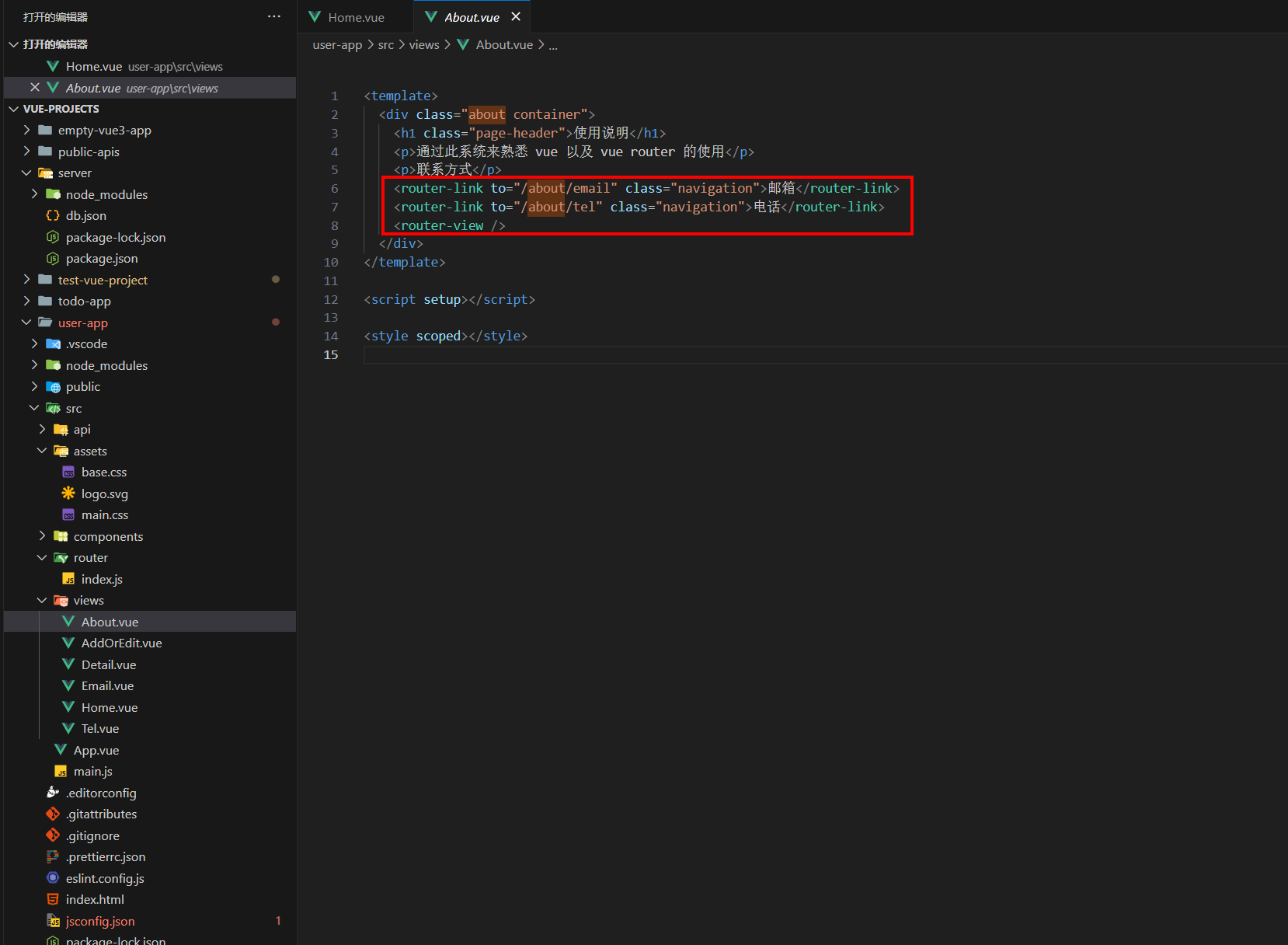The width and height of the screenshot is (1288, 945).
Task: Open the explorer more actions ellipsis menu
Action: [x=274, y=16]
